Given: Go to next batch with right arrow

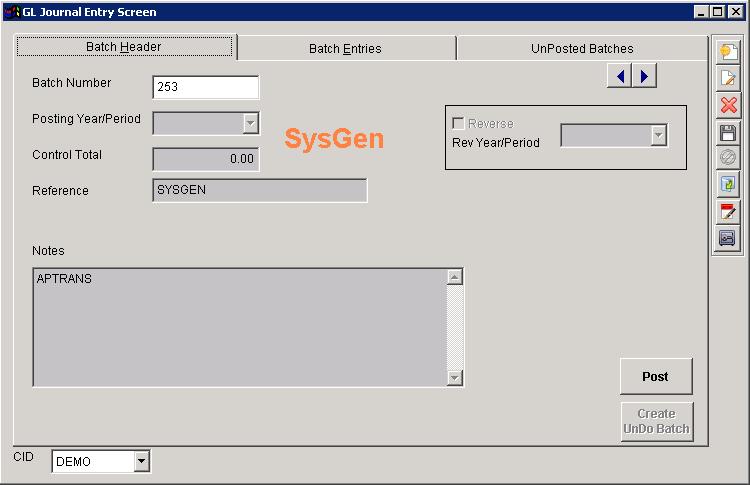Looking at the screenshot, I should (645, 76).
